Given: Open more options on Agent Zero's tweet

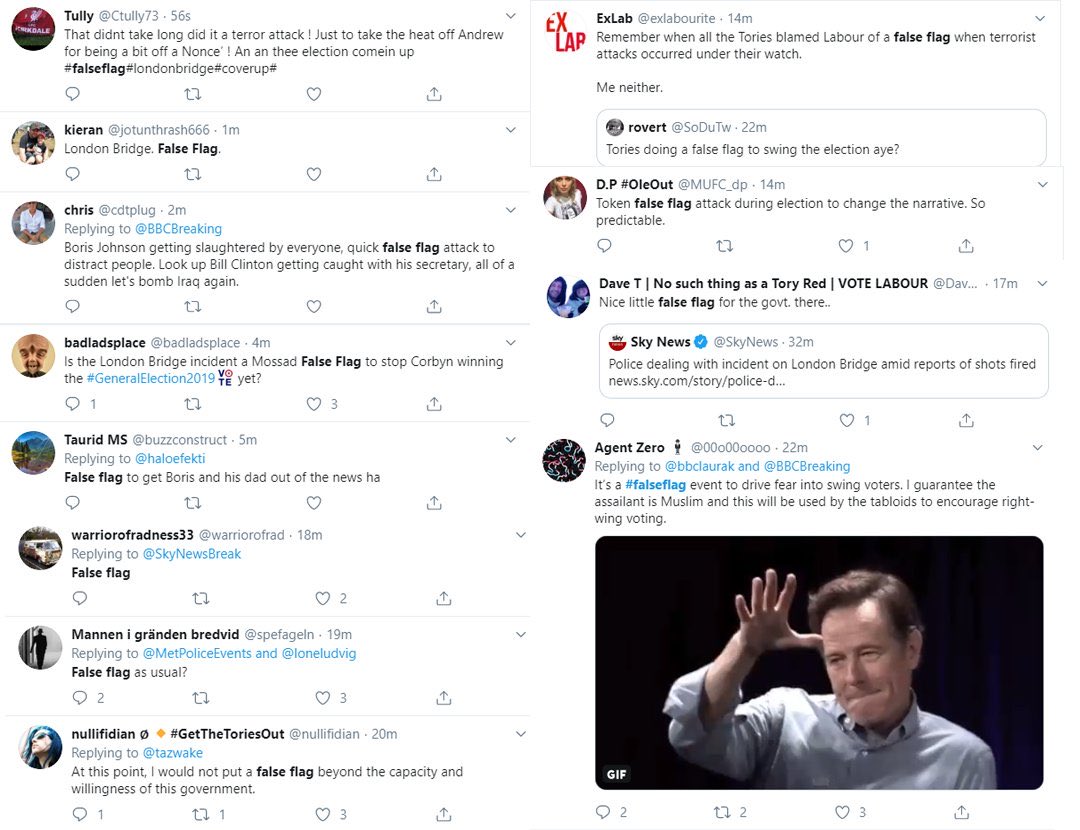Looking at the screenshot, I should pyautogui.click(x=1037, y=448).
